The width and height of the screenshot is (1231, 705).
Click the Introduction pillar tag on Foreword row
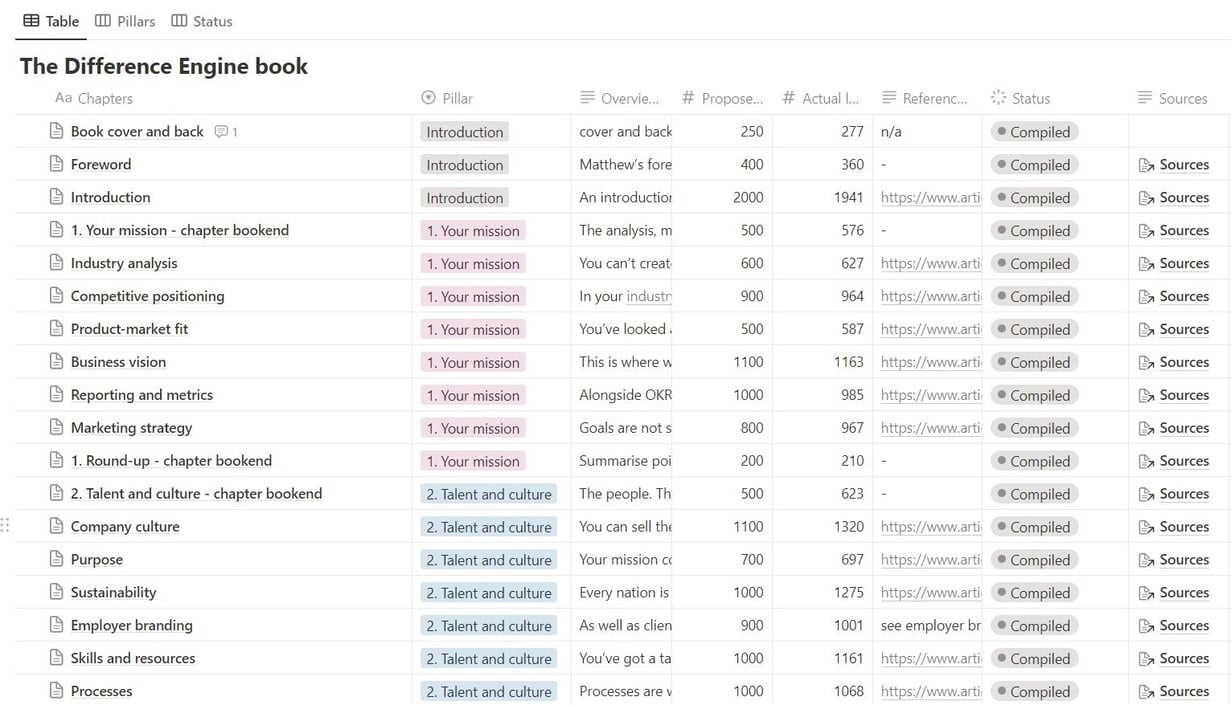coord(465,165)
